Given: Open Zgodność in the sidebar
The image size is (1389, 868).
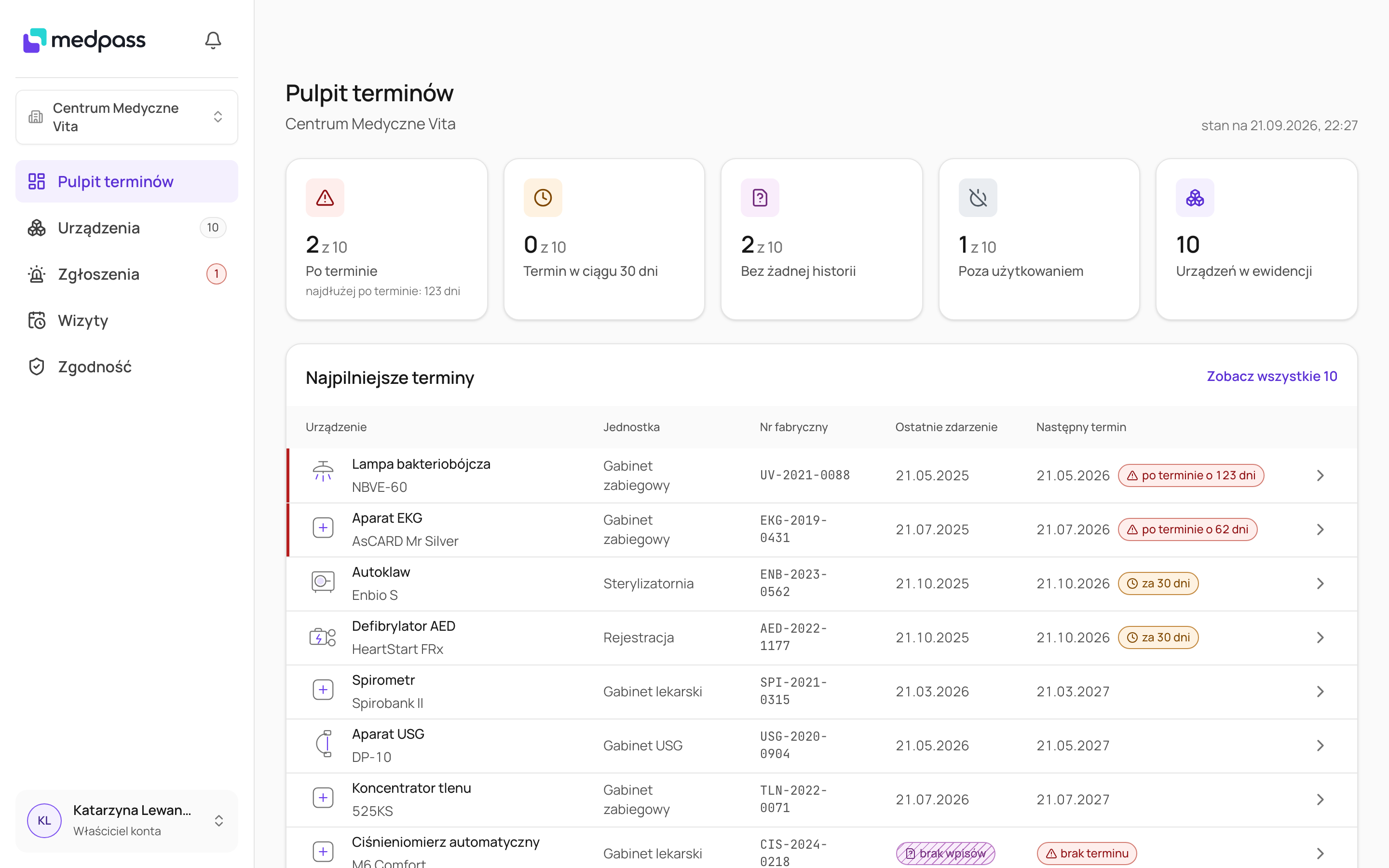Looking at the screenshot, I should (127, 367).
